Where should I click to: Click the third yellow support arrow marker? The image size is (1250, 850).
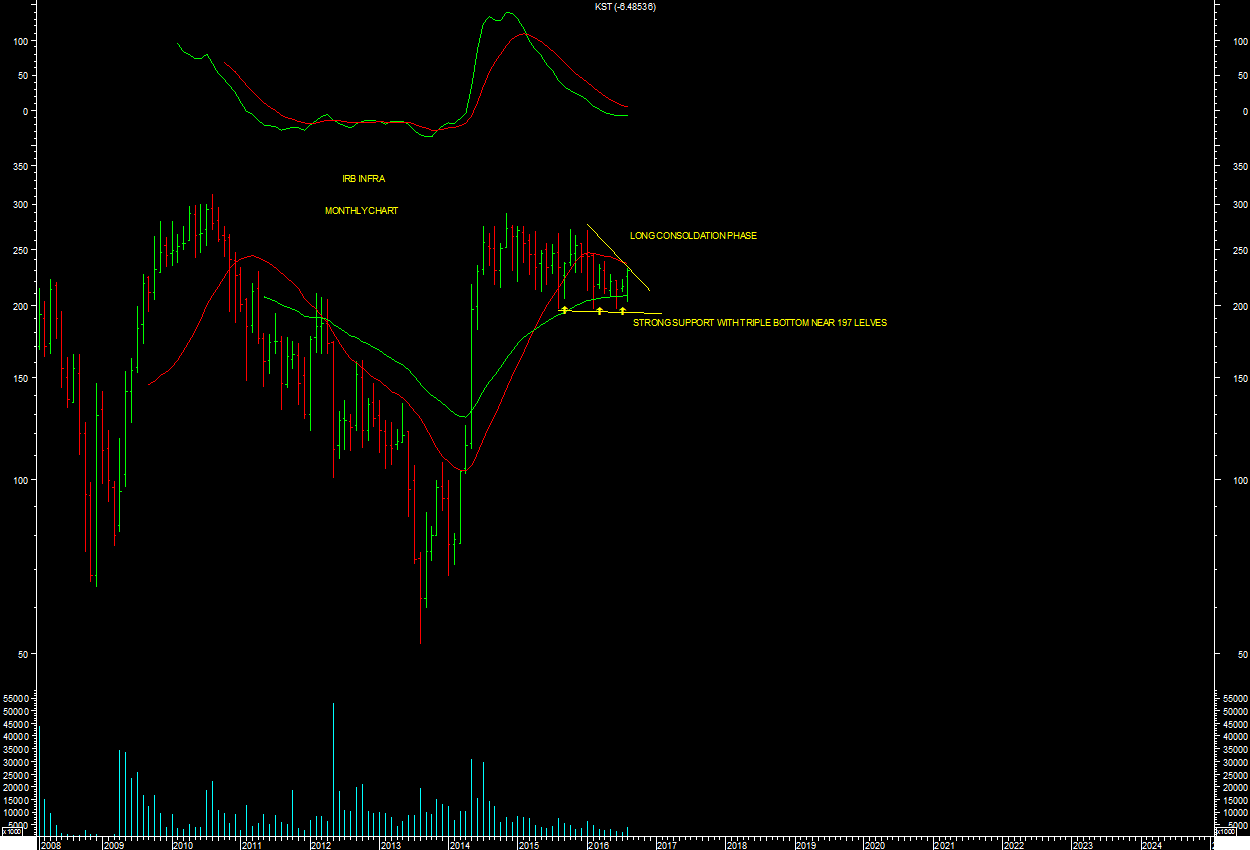(x=622, y=311)
